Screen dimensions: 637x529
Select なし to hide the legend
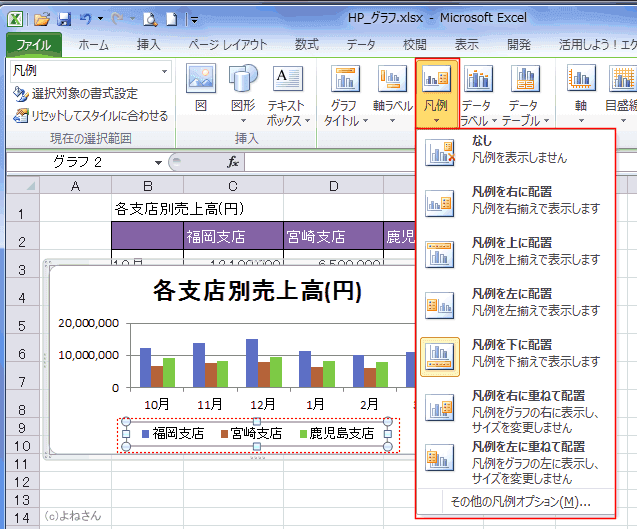(x=515, y=152)
